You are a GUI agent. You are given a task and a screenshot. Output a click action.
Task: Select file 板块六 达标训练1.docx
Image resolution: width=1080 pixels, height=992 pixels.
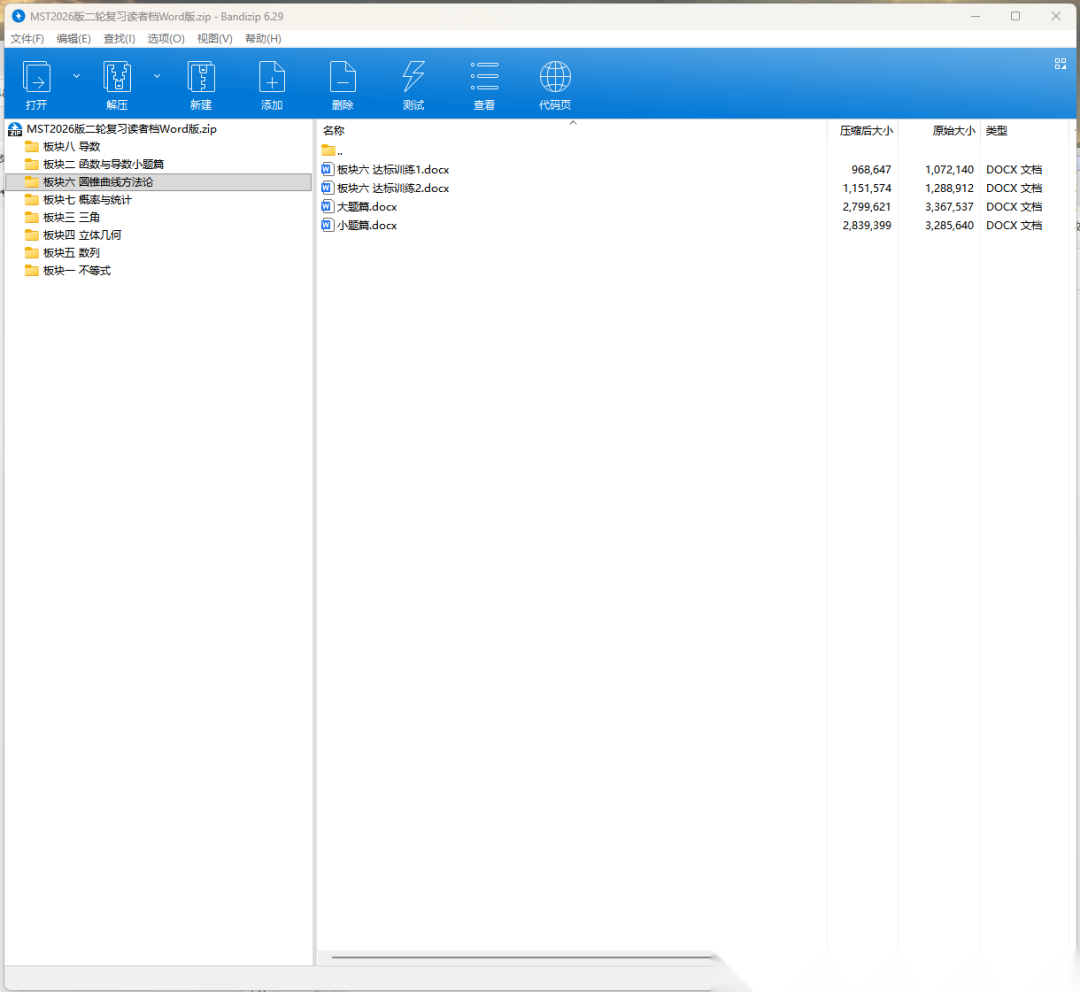pos(392,170)
